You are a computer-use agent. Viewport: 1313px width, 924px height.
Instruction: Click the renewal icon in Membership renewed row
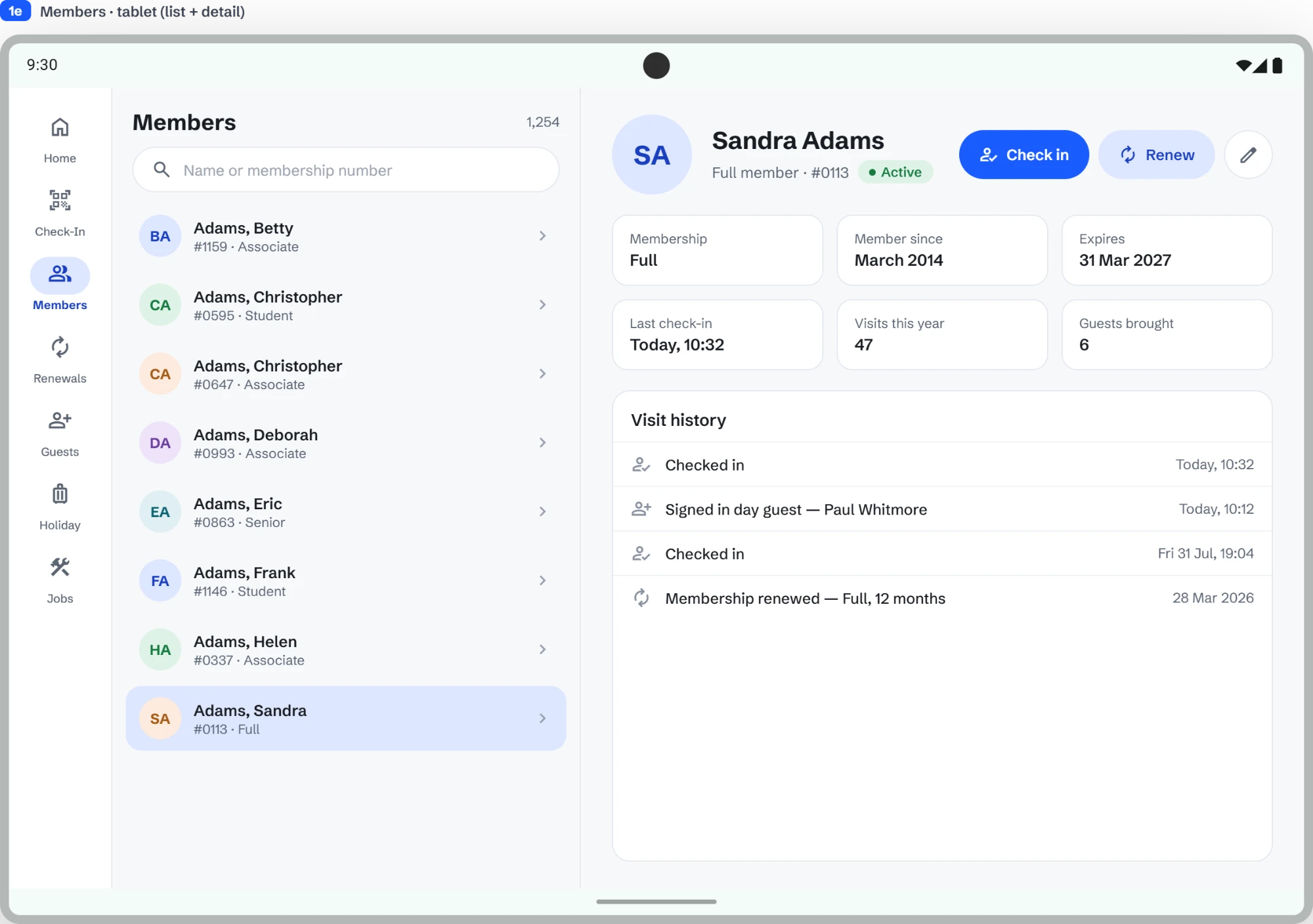tap(641, 598)
